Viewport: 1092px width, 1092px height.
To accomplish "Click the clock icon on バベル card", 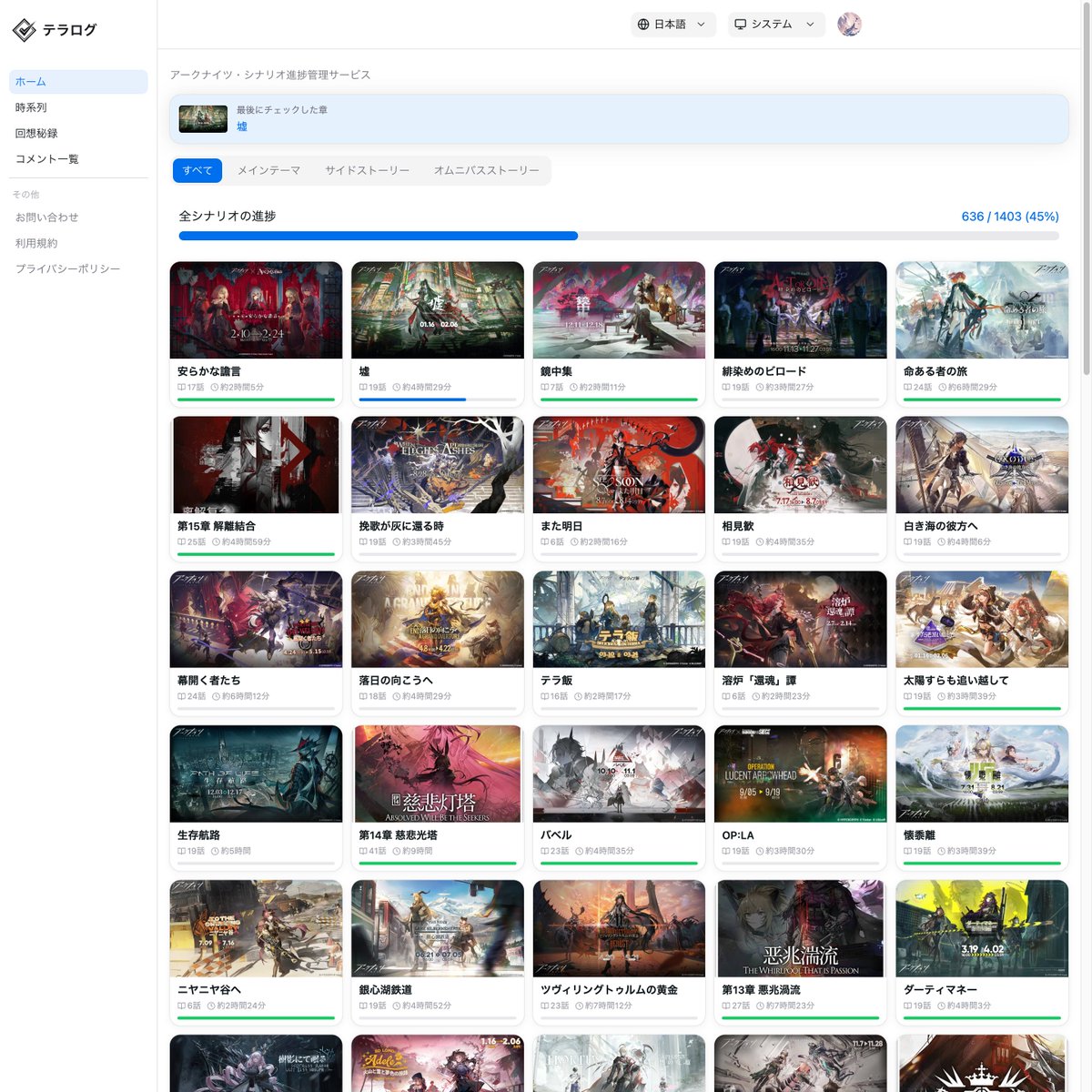I will point(579,852).
